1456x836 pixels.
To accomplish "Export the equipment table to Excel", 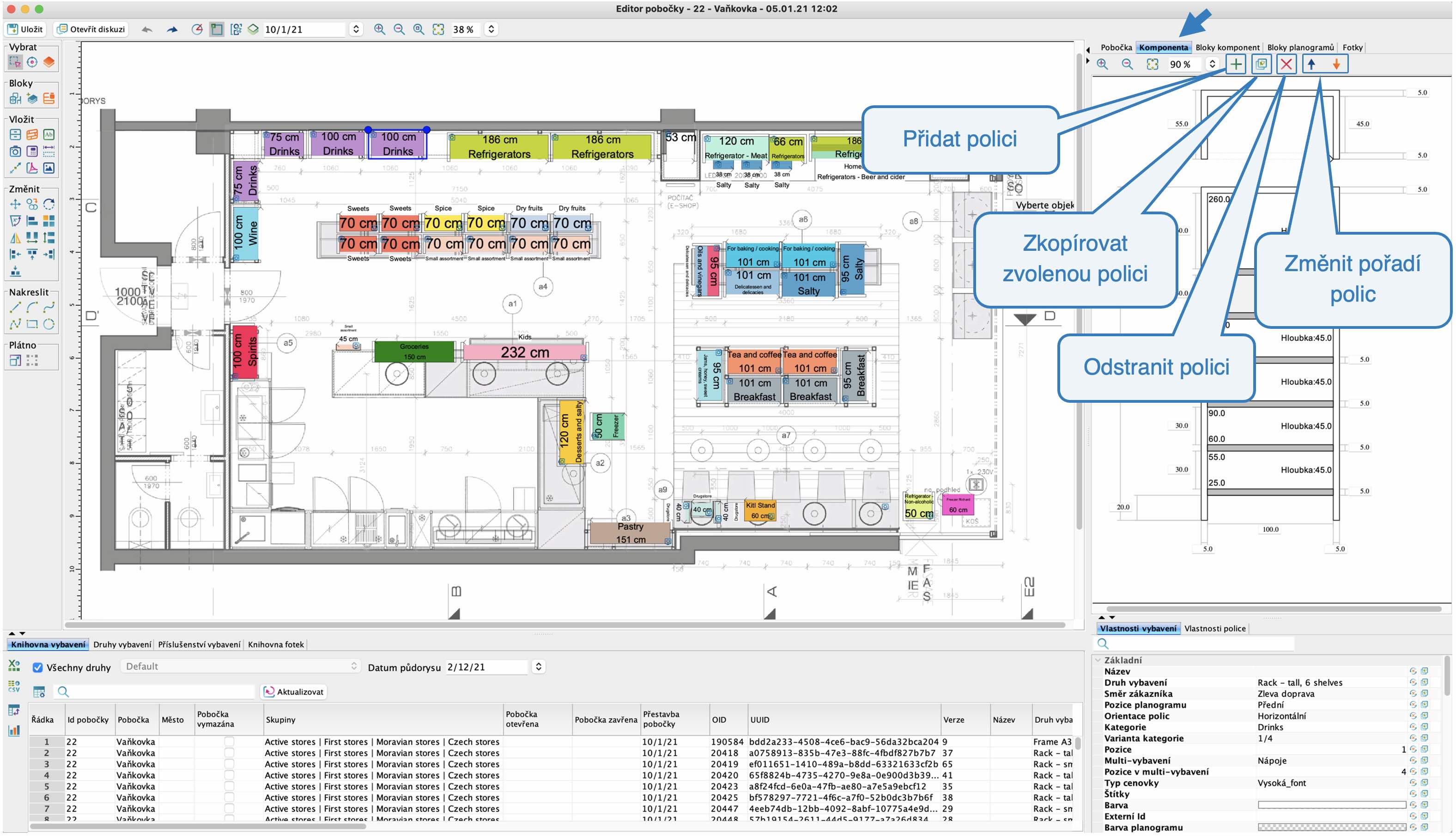I will tap(14, 666).
